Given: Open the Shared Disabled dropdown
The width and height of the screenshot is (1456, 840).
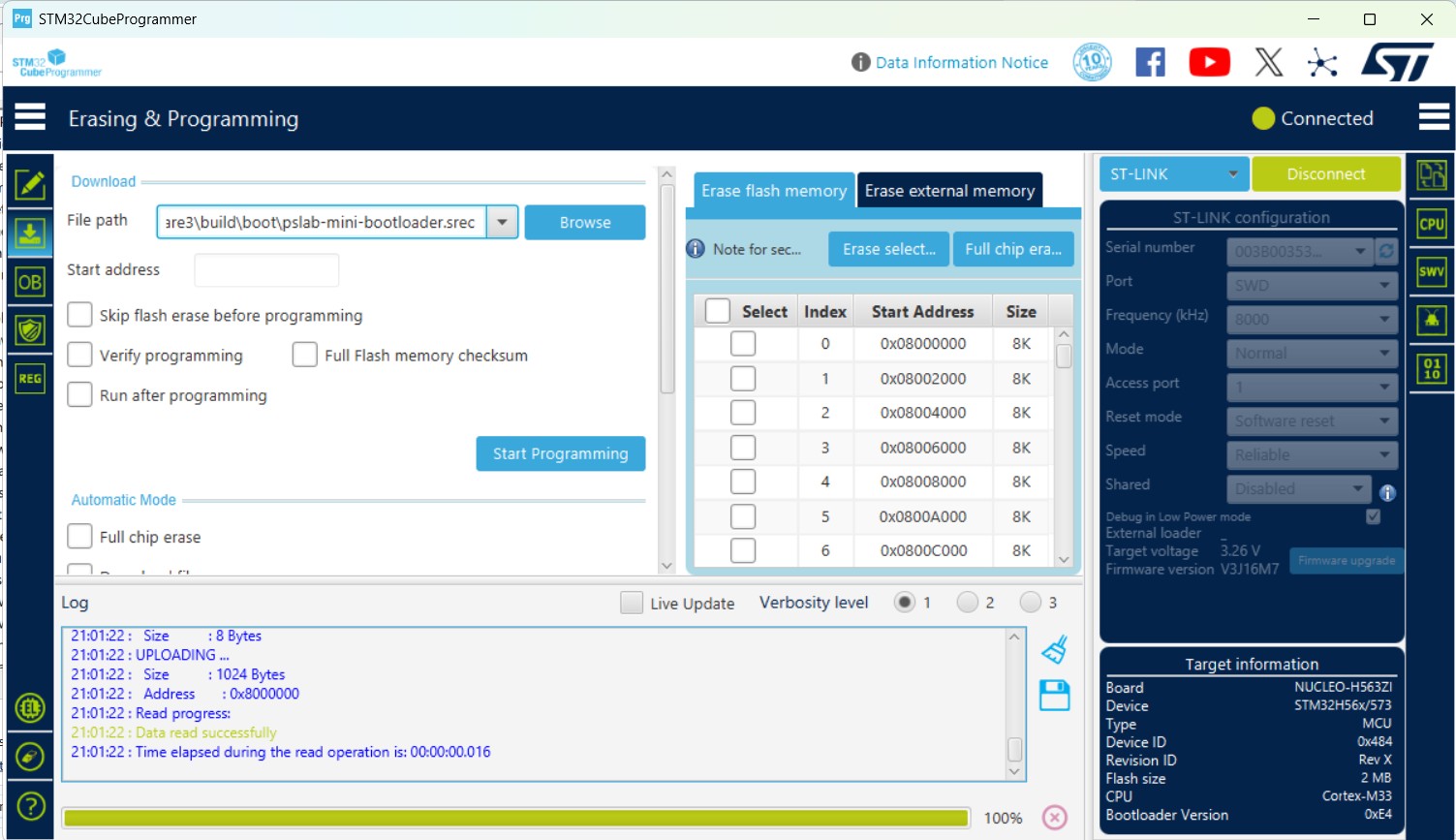Looking at the screenshot, I should pos(1299,488).
